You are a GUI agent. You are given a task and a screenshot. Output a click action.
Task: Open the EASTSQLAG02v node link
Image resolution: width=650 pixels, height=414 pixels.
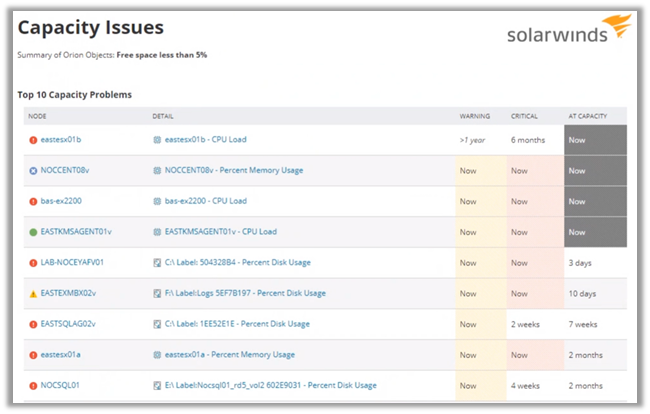tap(68, 324)
